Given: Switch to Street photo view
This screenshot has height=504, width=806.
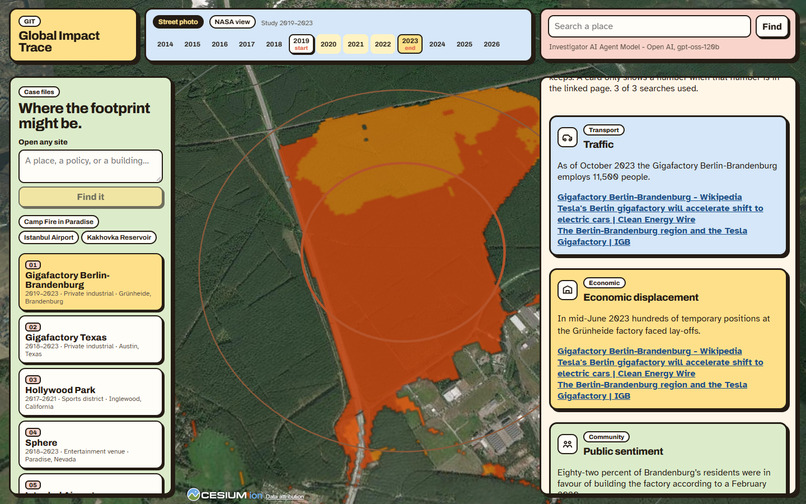Looking at the screenshot, I should pos(178,22).
